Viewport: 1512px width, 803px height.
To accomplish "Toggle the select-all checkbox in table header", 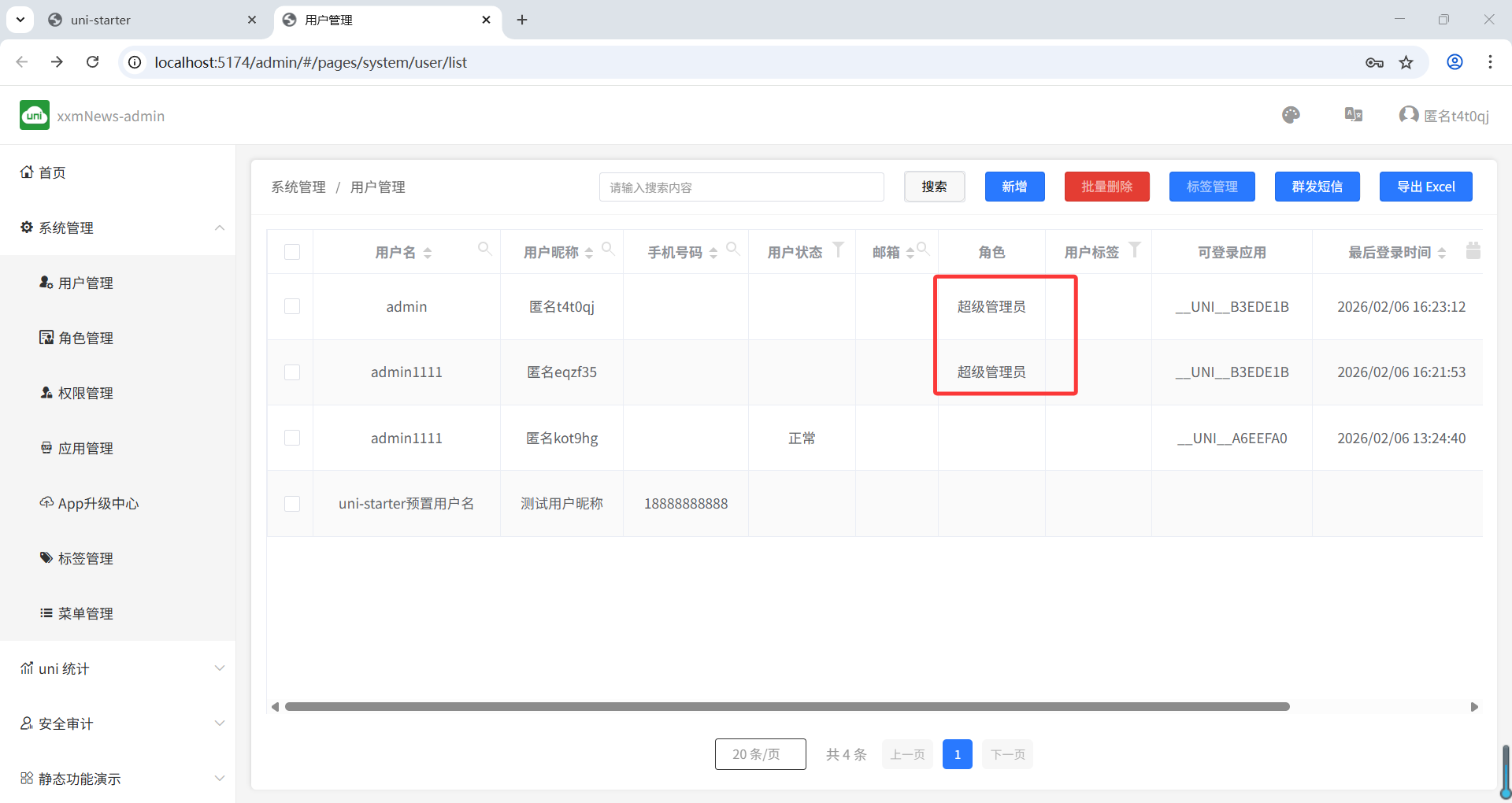I will [x=292, y=252].
